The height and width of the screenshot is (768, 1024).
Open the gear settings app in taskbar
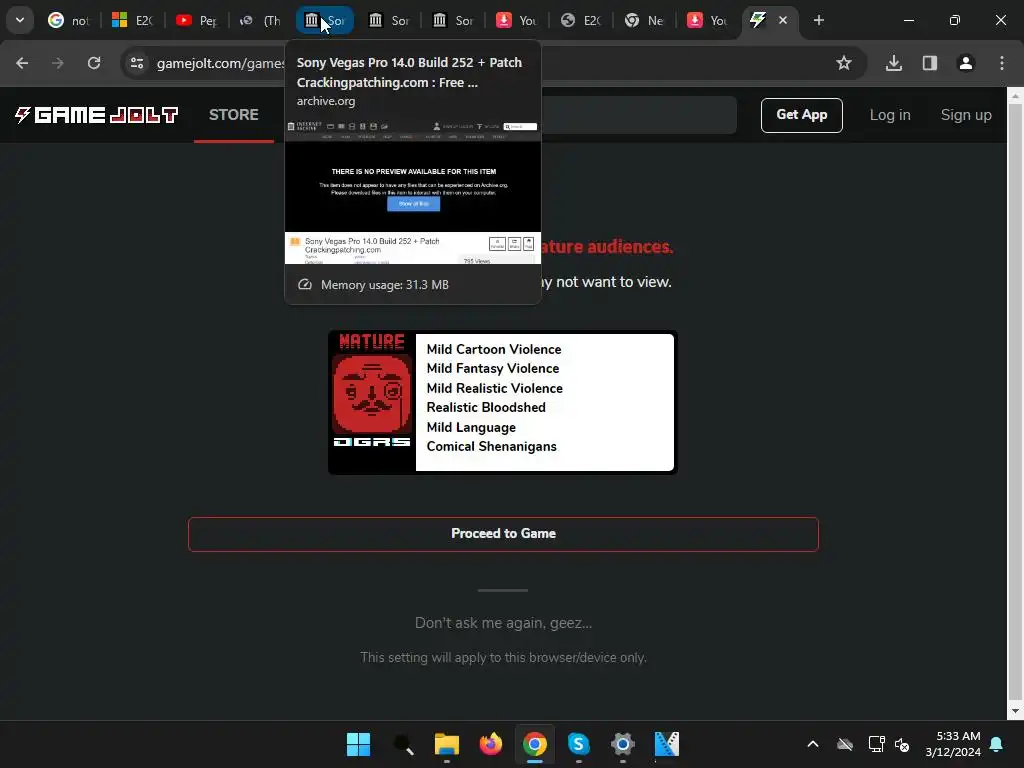(x=622, y=744)
